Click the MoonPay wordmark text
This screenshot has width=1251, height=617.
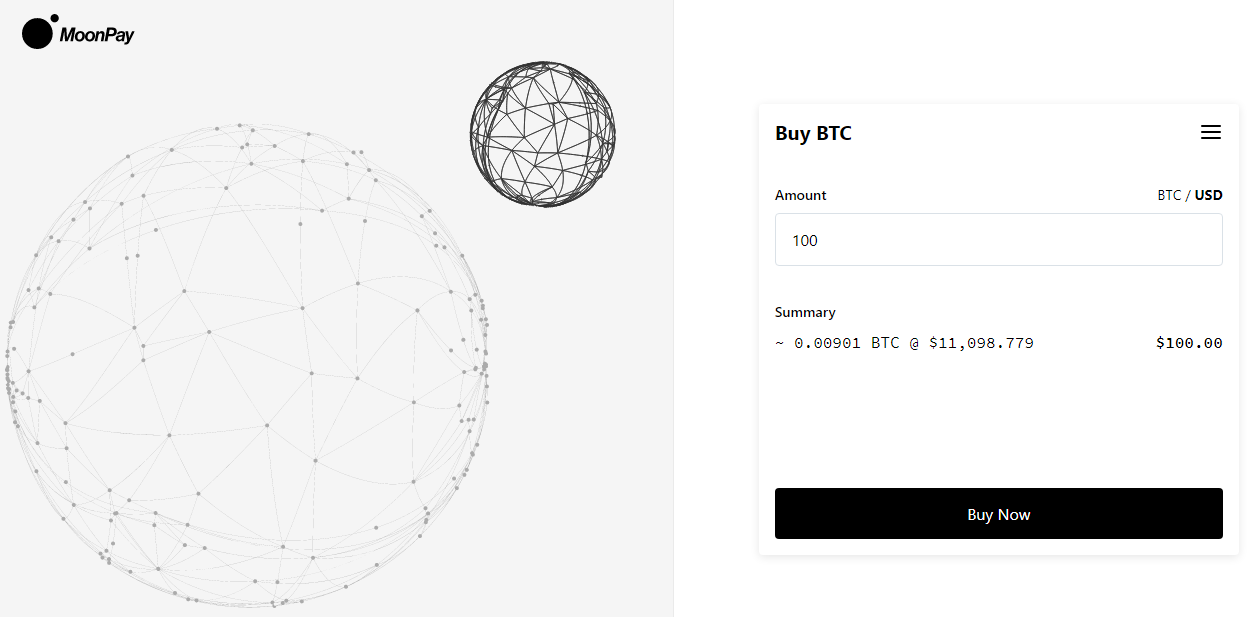96,35
